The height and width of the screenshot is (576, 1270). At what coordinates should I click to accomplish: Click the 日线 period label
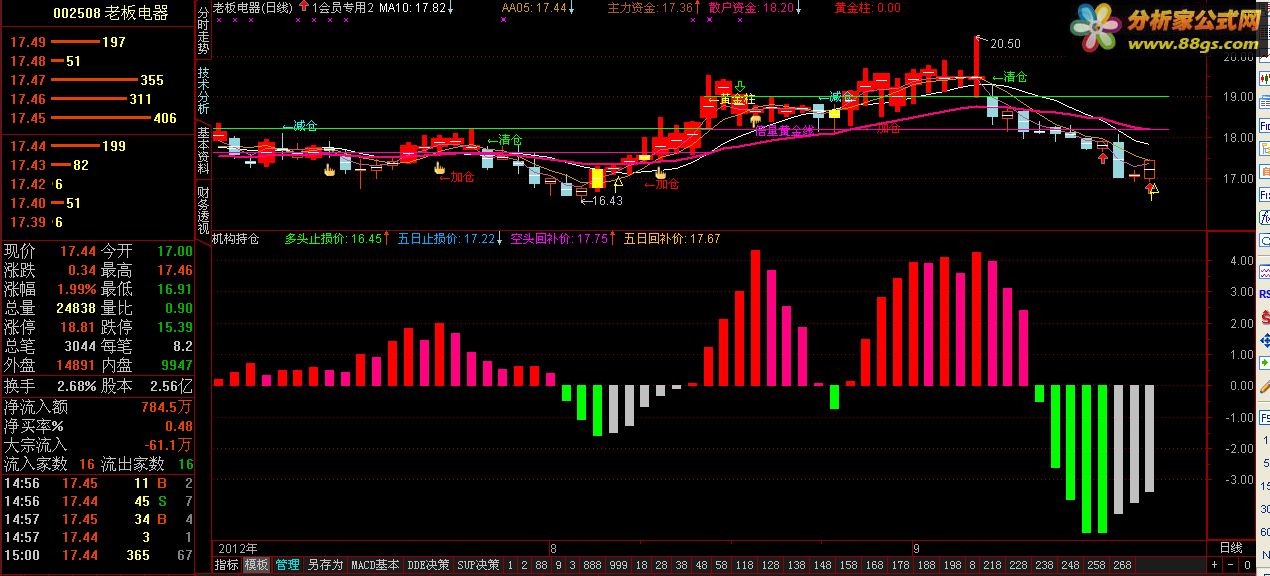(x=1230, y=548)
